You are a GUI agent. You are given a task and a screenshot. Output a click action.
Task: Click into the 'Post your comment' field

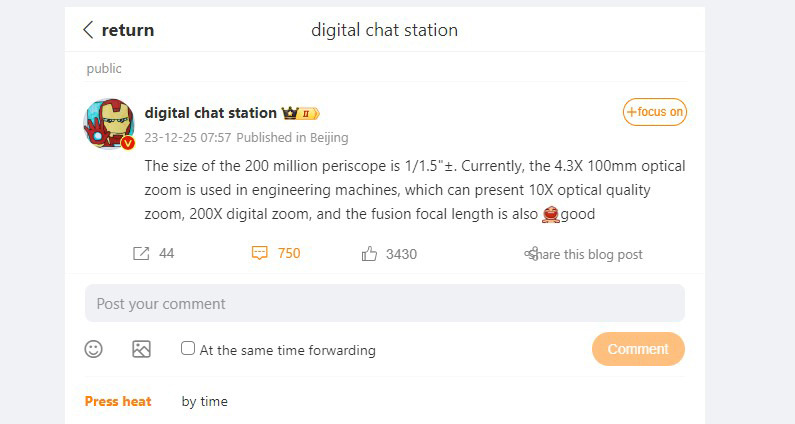[384, 303]
